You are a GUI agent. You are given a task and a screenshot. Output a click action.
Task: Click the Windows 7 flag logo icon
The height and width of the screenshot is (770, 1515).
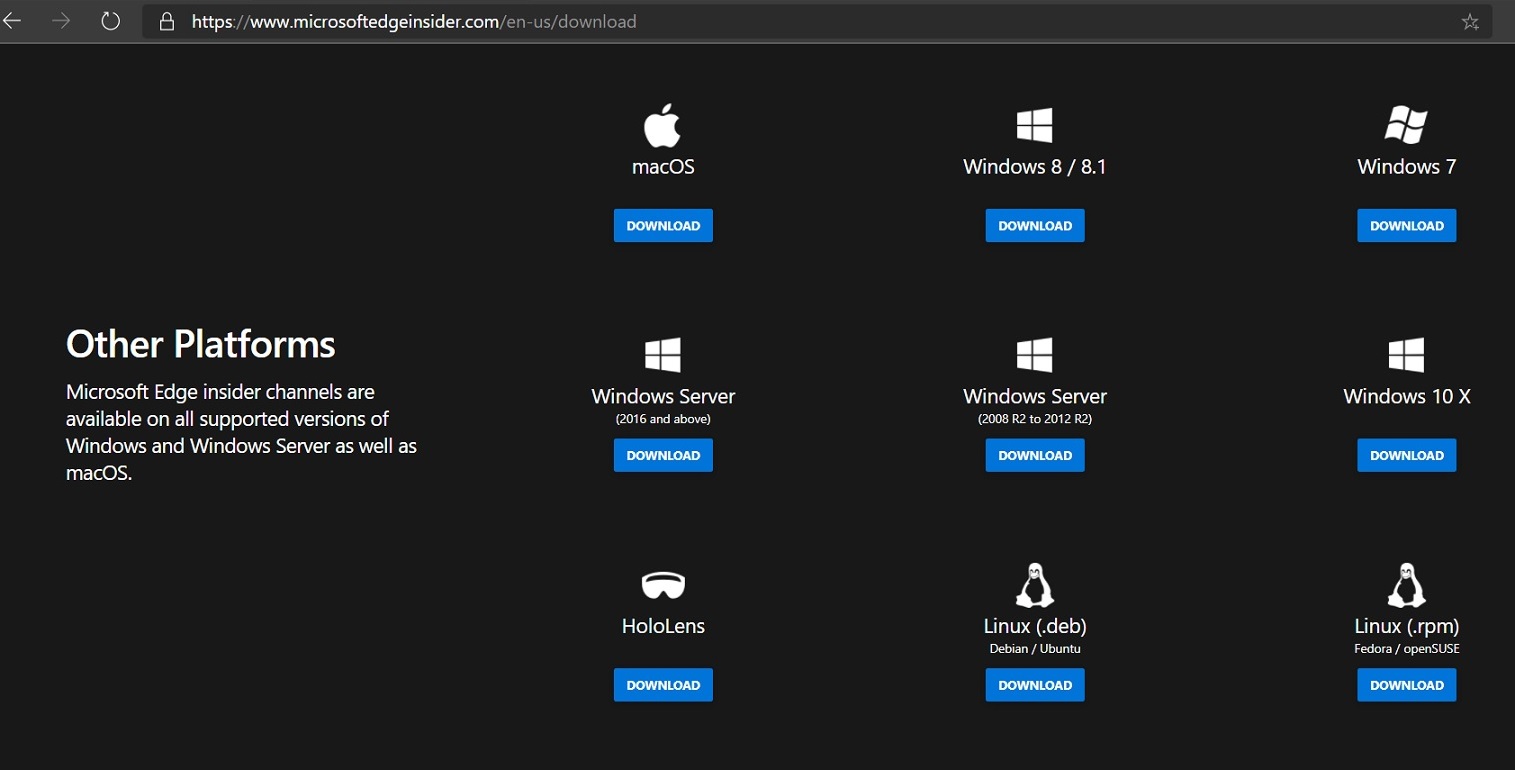tap(1406, 126)
